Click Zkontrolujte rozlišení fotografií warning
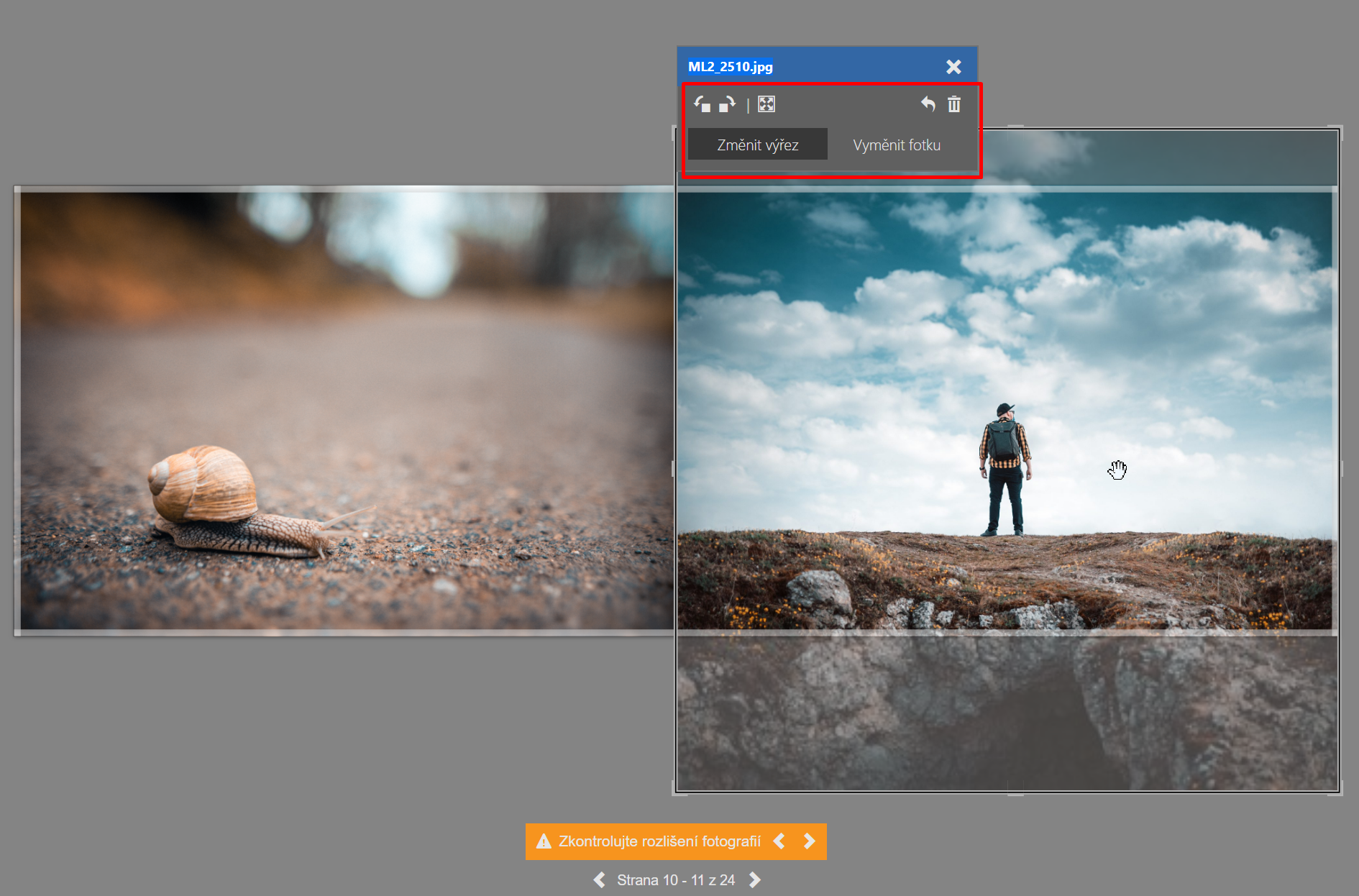 tap(659, 841)
